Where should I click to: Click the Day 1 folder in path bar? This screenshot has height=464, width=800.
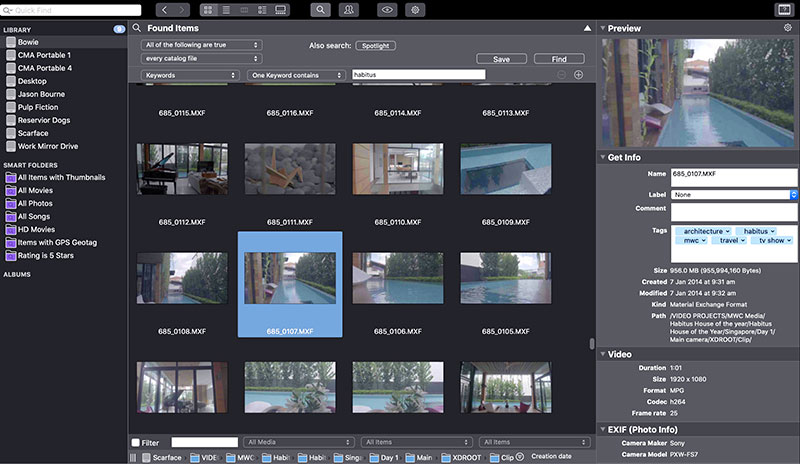pos(384,457)
